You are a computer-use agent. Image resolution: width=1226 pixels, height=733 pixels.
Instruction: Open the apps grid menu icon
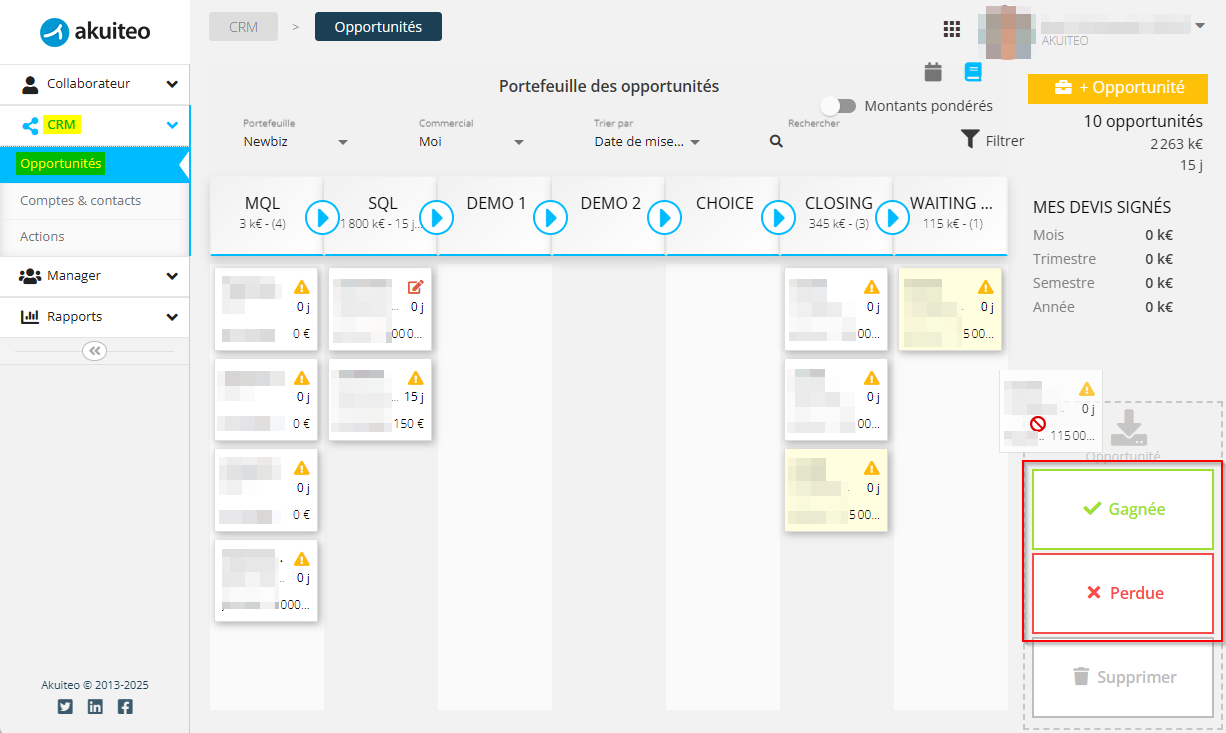pos(952,29)
